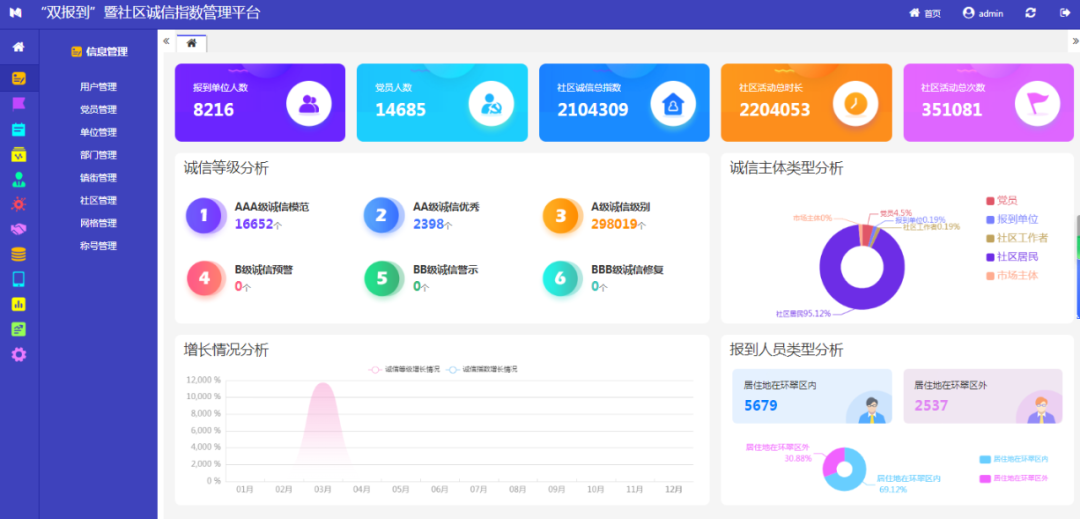Open the settings gear in left sidebar
Image resolution: width=1080 pixels, height=519 pixels.
[18, 354]
